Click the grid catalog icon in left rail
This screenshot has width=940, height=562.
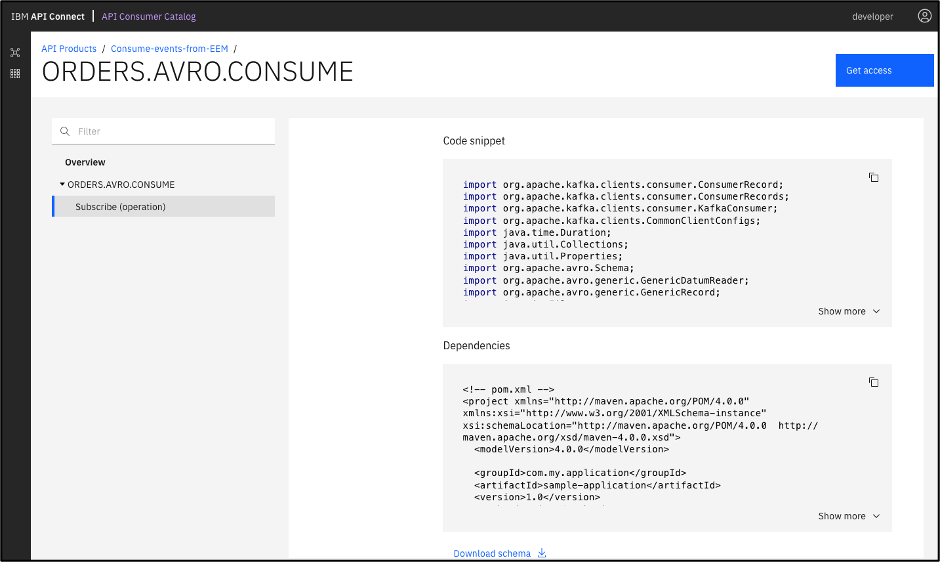[x=15, y=73]
